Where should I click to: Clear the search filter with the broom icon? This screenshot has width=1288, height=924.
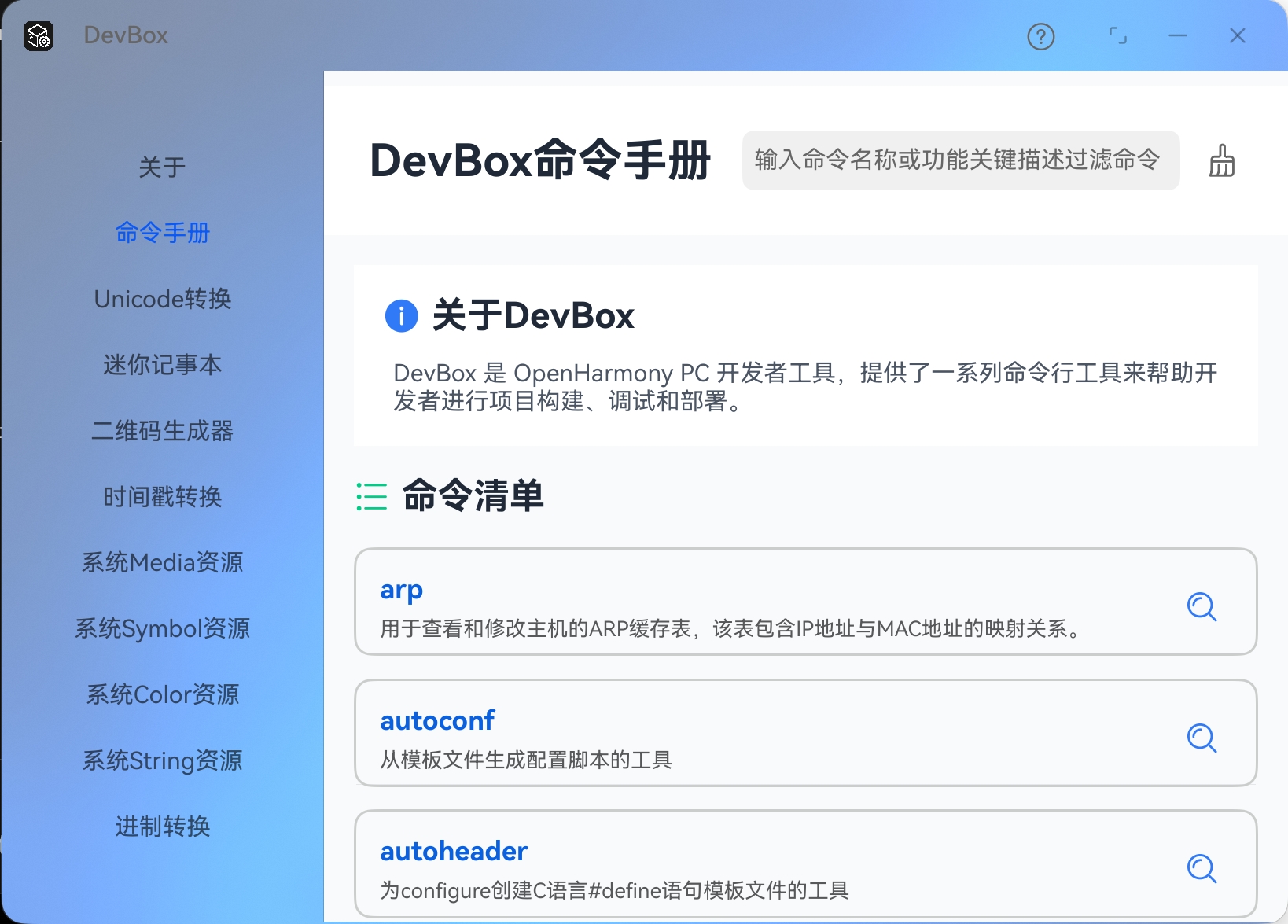1221,161
